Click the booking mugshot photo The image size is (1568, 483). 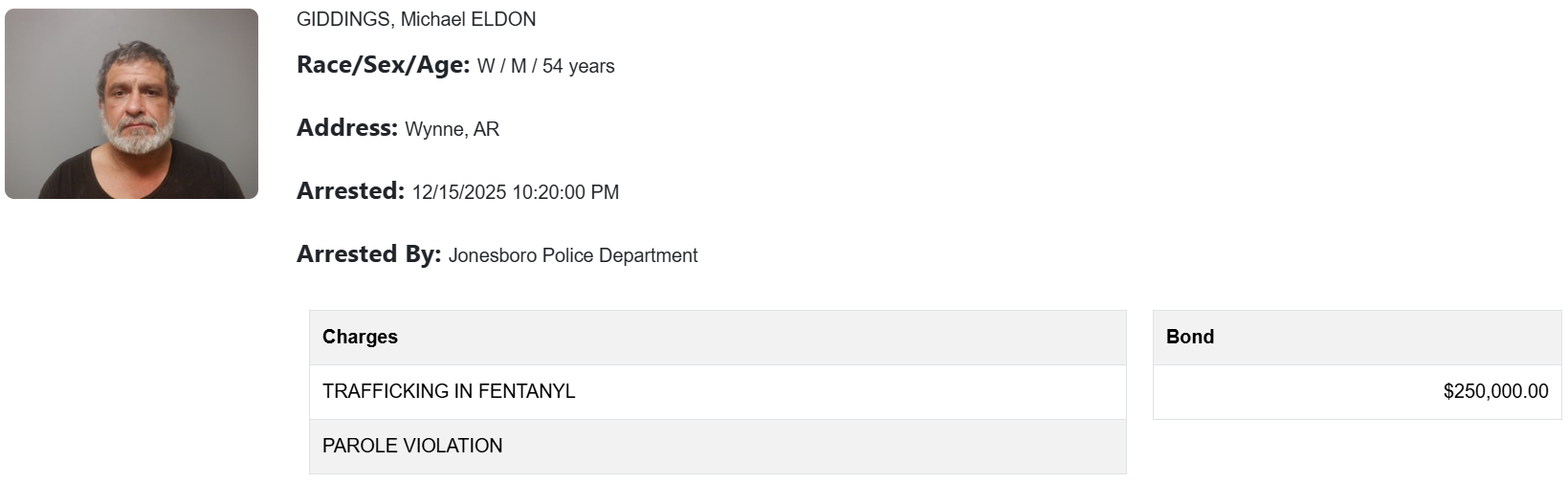point(131,103)
